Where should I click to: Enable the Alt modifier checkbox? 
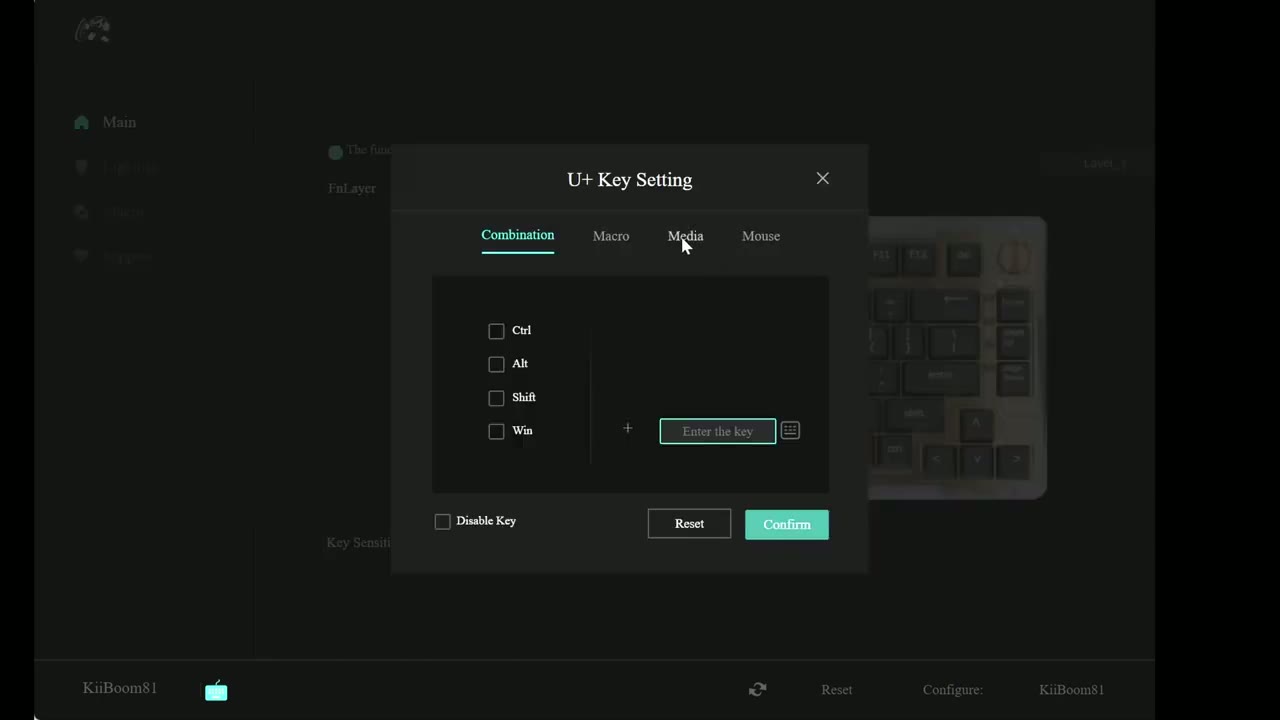coord(496,364)
